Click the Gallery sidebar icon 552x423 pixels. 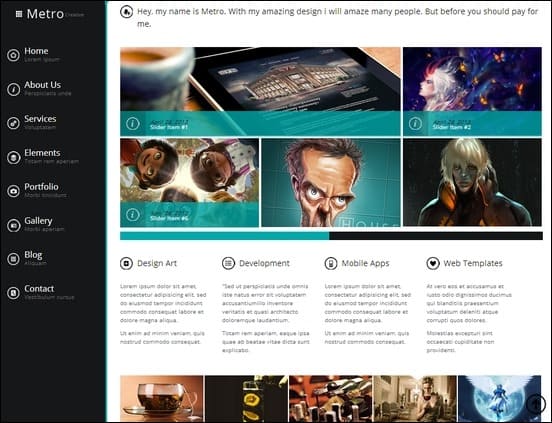[13, 225]
